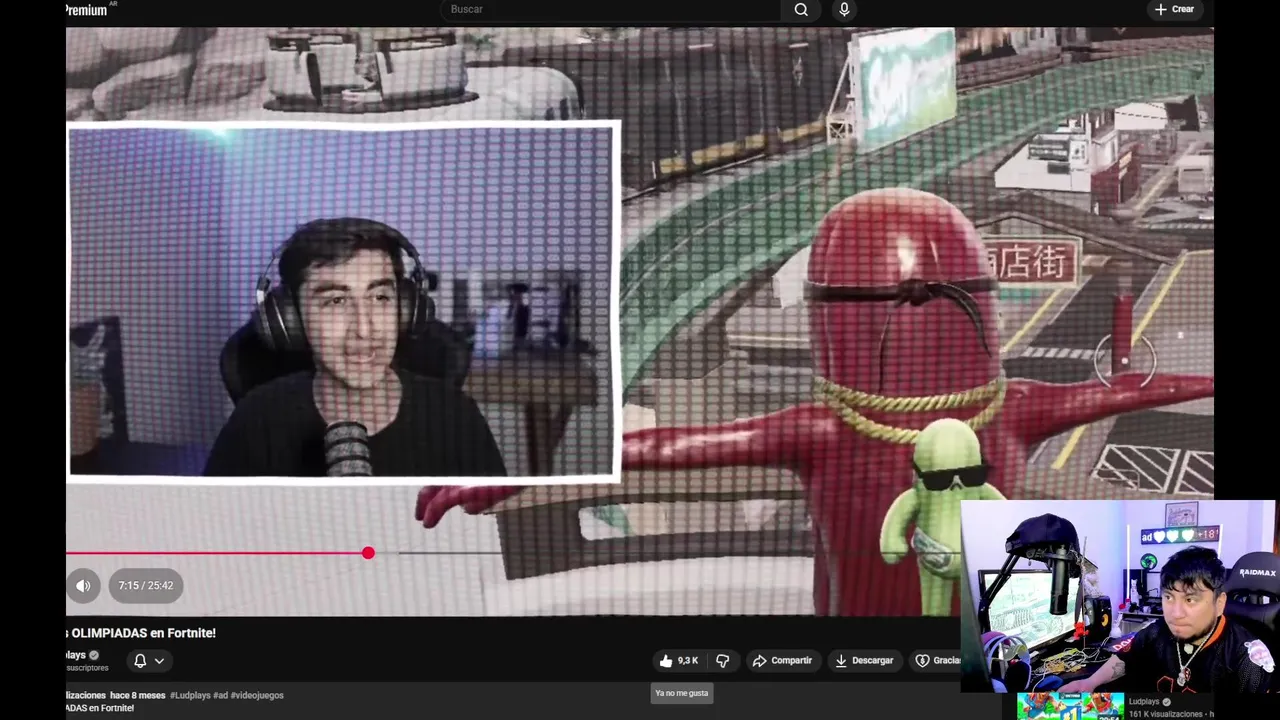Click the hace 8 meses upload date
This screenshot has width=1280, height=720.
(138, 695)
